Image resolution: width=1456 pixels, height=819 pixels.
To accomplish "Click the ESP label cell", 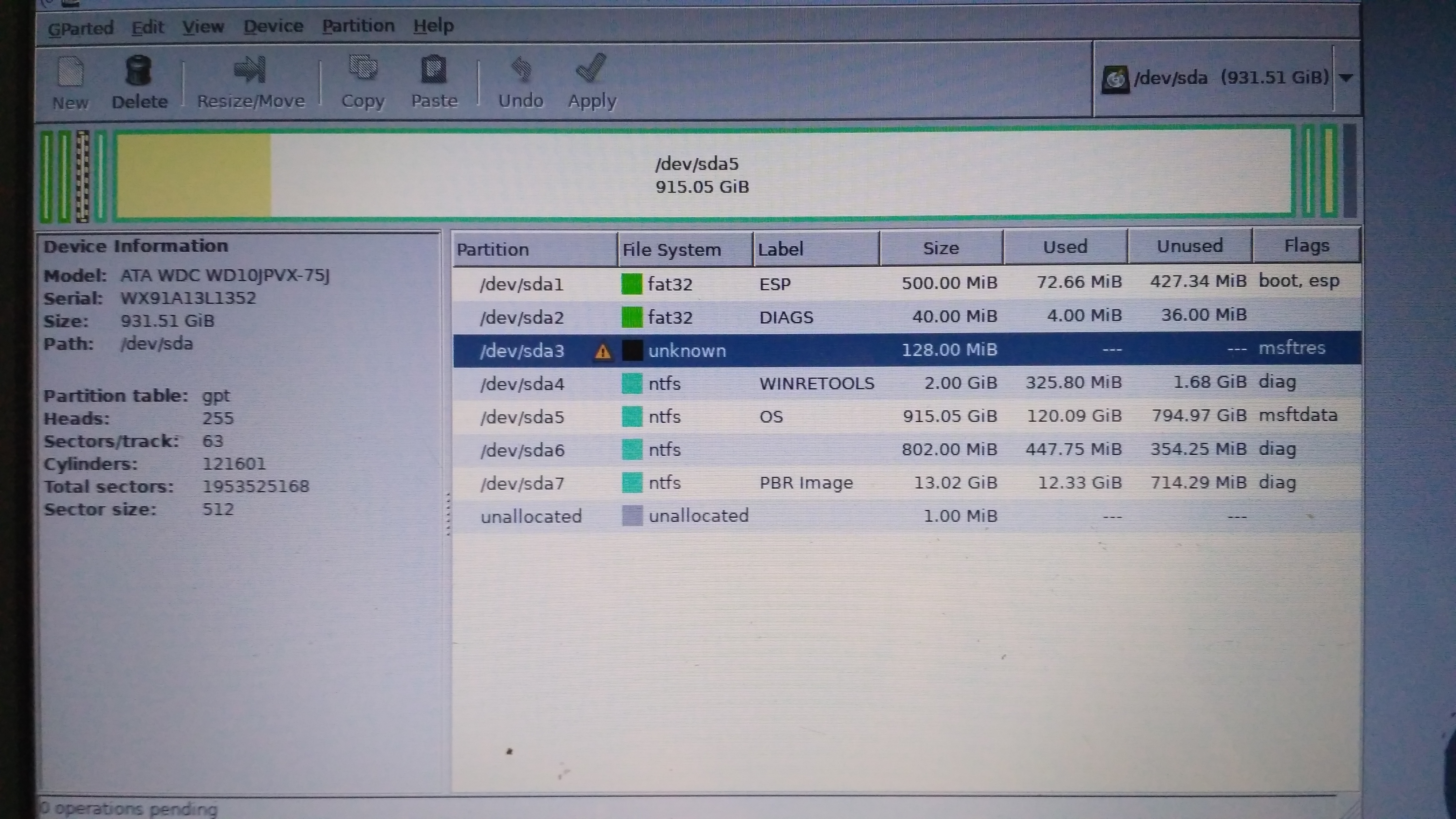I will (775, 284).
